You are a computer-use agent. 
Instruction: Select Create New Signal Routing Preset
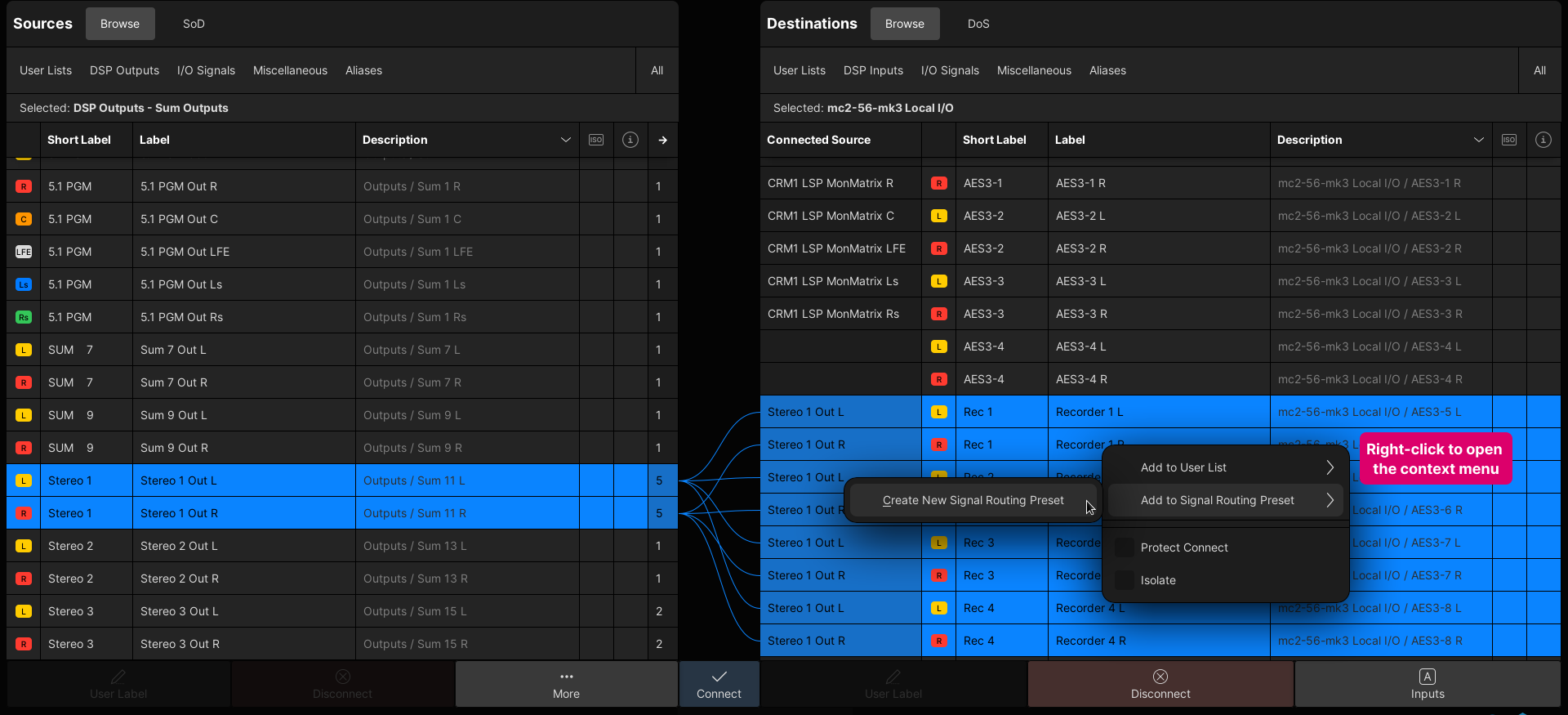(x=973, y=500)
